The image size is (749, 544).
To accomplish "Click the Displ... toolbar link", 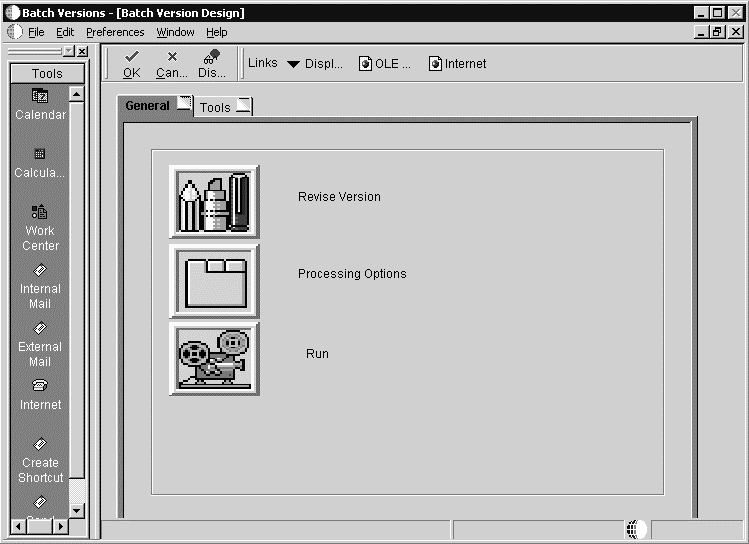I will coord(323,64).
